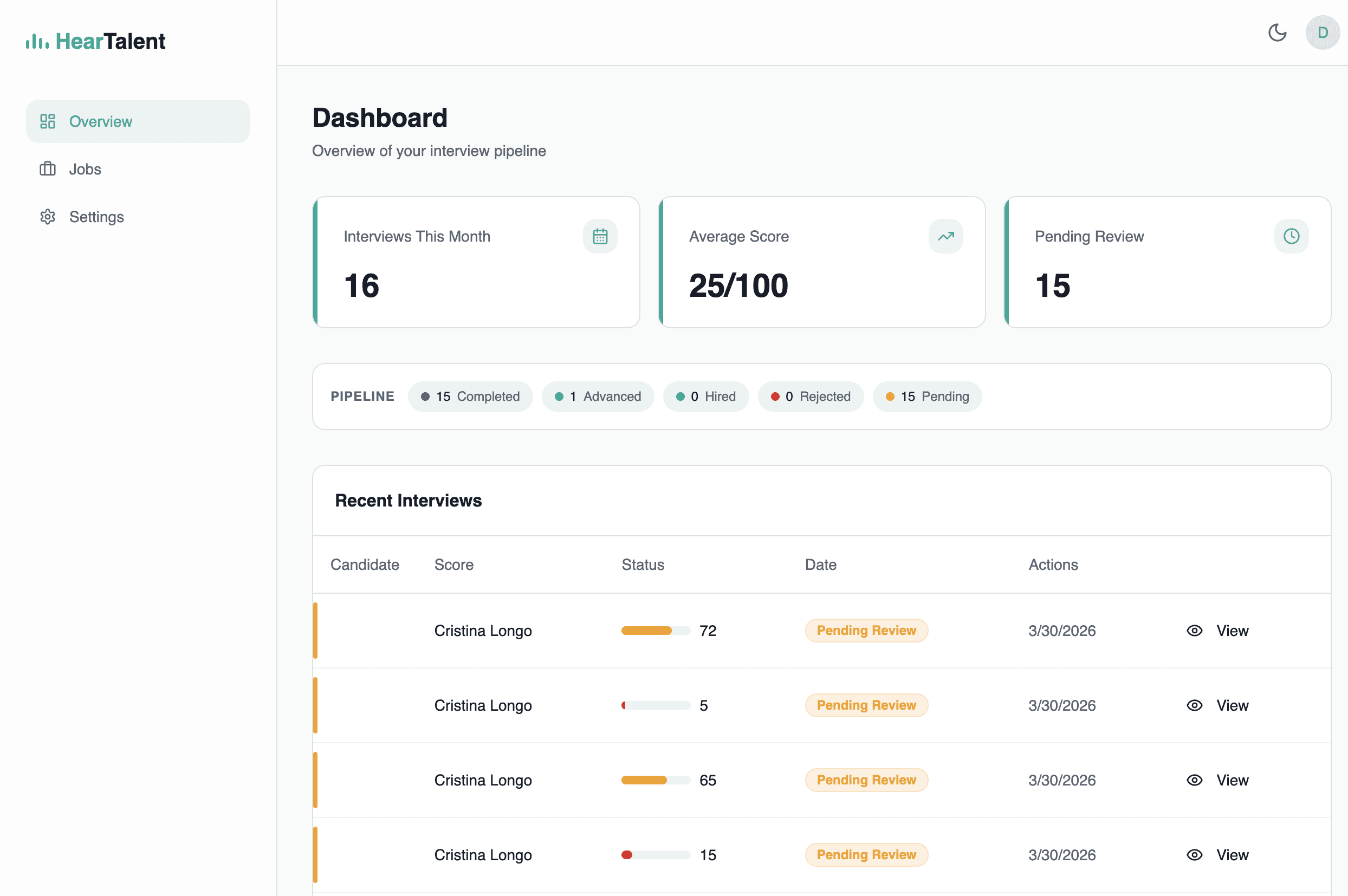Toggle the 0 Hired pipeline filter
Viewport: 1348px width, 896px height.
tap(707, 396)
